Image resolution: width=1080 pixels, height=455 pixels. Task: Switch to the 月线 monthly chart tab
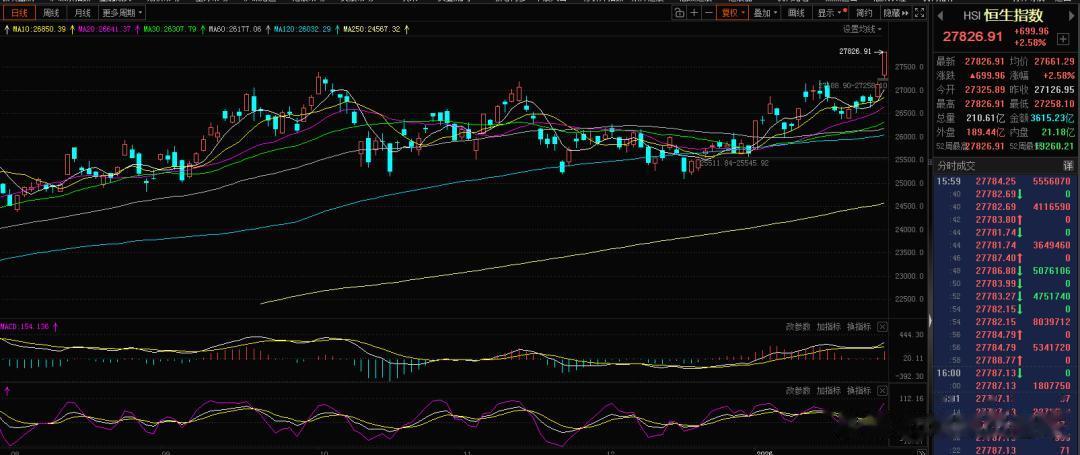tap(82, 12)
